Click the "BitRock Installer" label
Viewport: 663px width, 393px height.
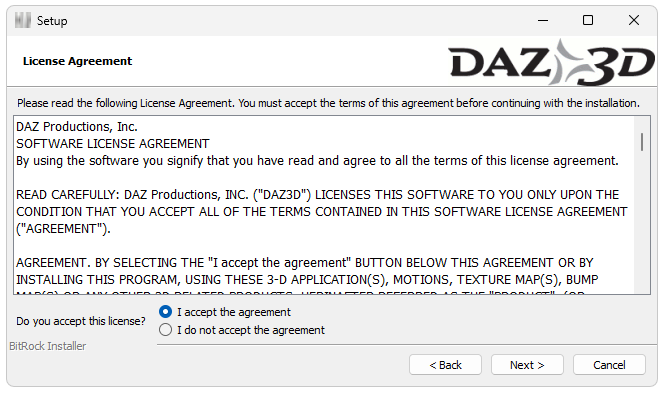(47, 346)
